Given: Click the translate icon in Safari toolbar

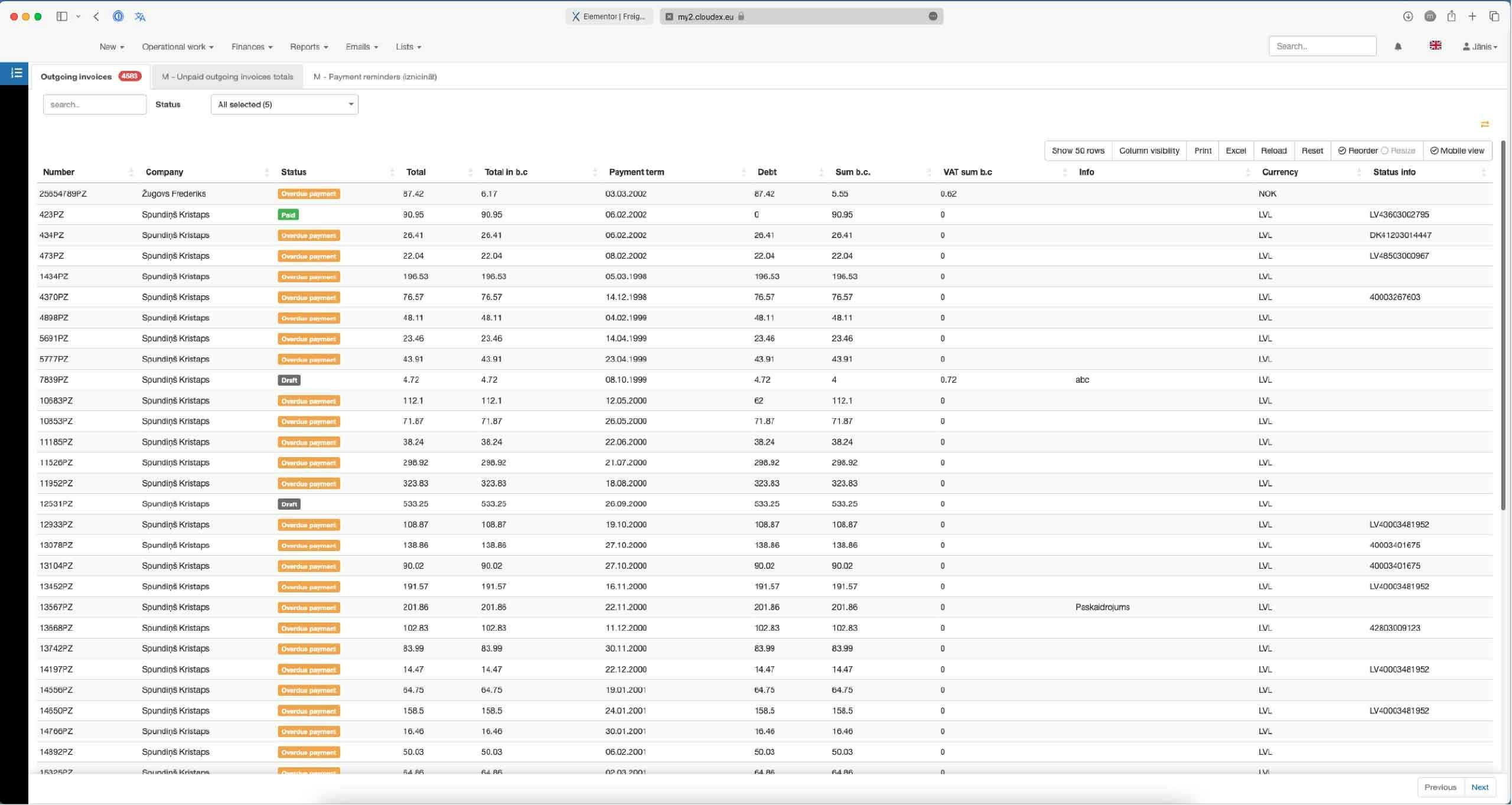Looking at the screenshot, I should (x=140, y=17).
